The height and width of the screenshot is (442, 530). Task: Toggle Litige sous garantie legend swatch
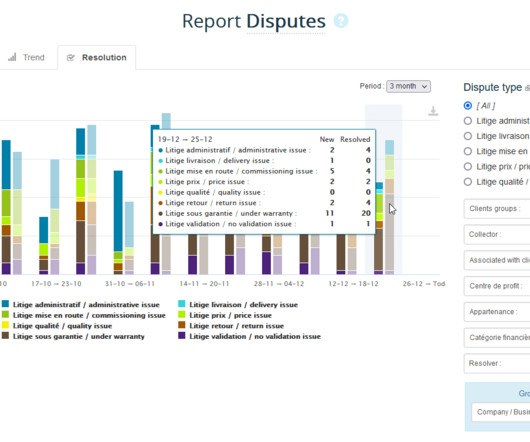click(x=5, y=336)
